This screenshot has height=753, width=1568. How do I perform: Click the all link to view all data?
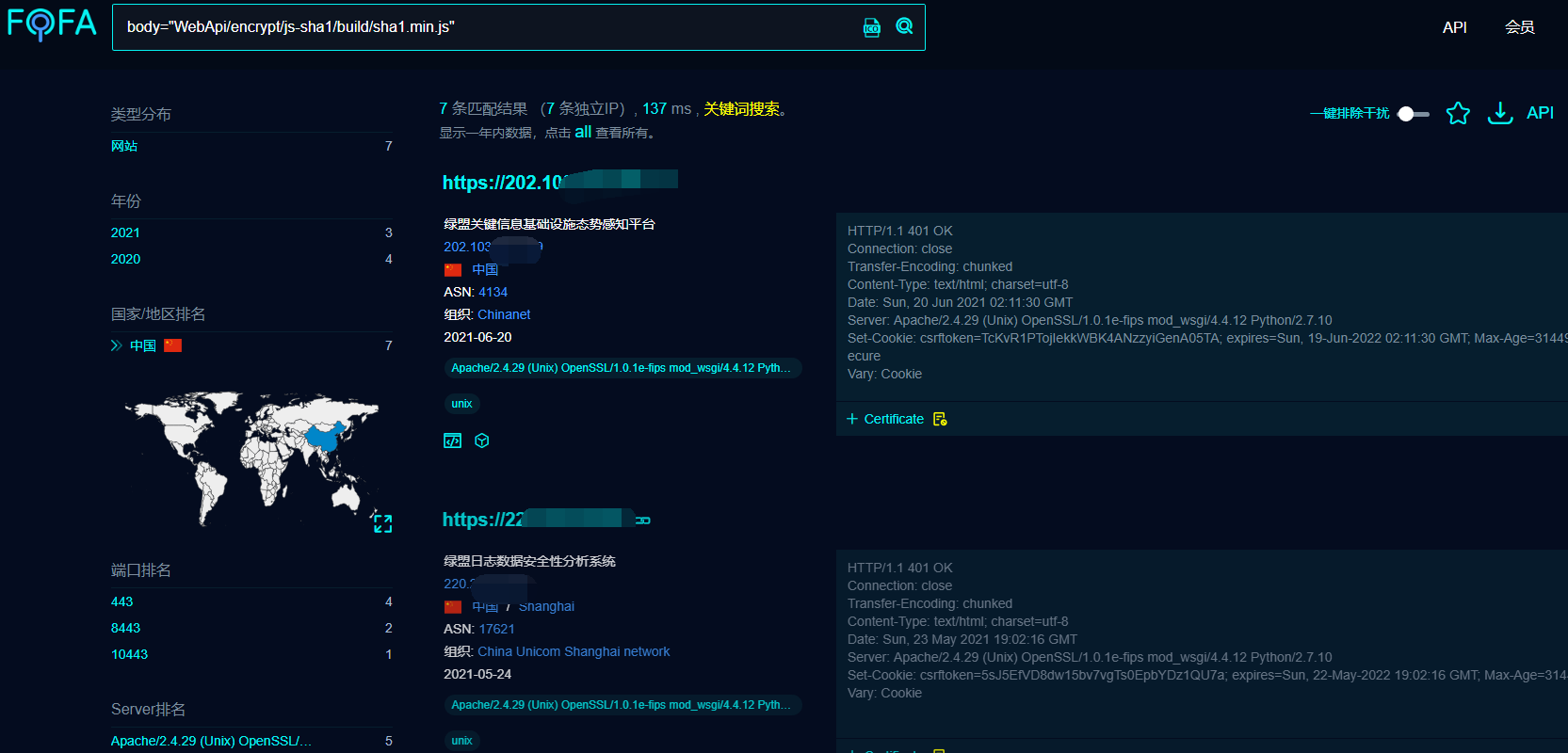point(584,132)
